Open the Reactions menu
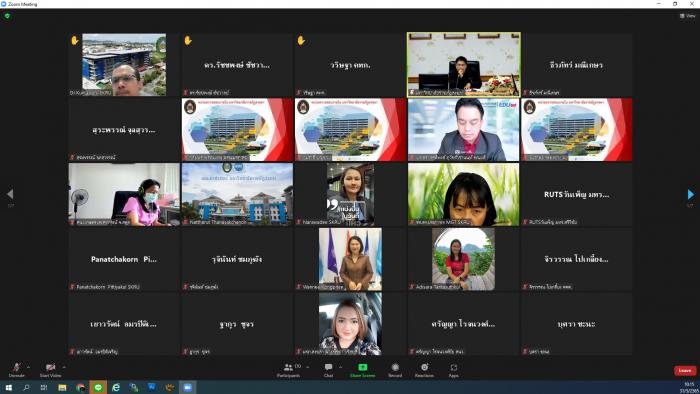Image resolution: width=700 pixels, height=394 pixels. click(424, 369)
